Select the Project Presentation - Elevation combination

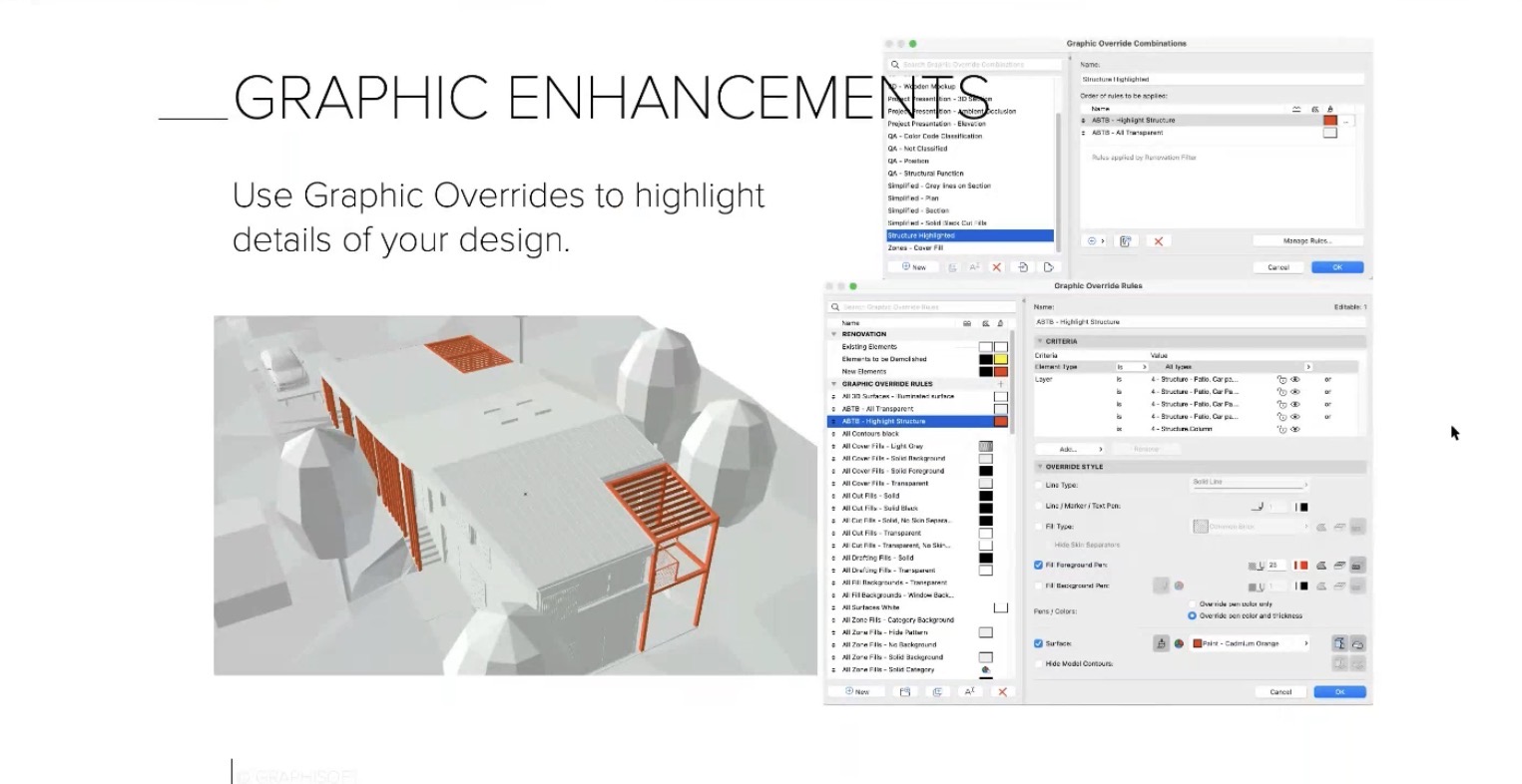coord(969,124)
